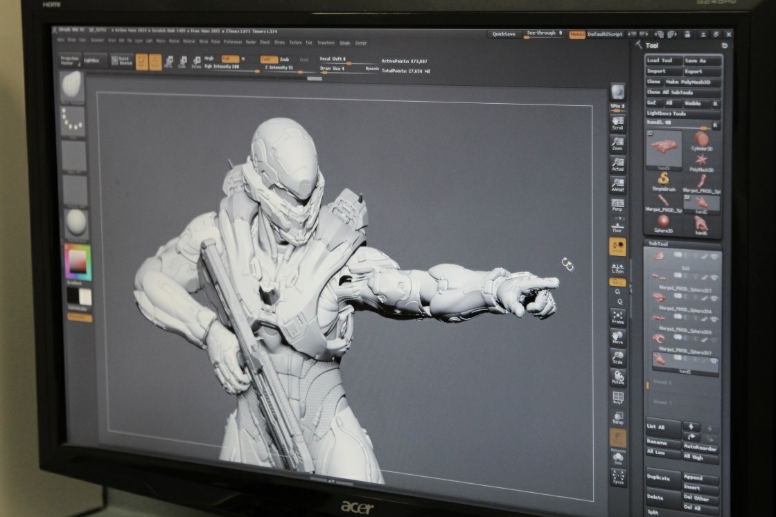This screenshot has width=776, height=517.
Task: Open the Zplugin menu
Action: 345,43
